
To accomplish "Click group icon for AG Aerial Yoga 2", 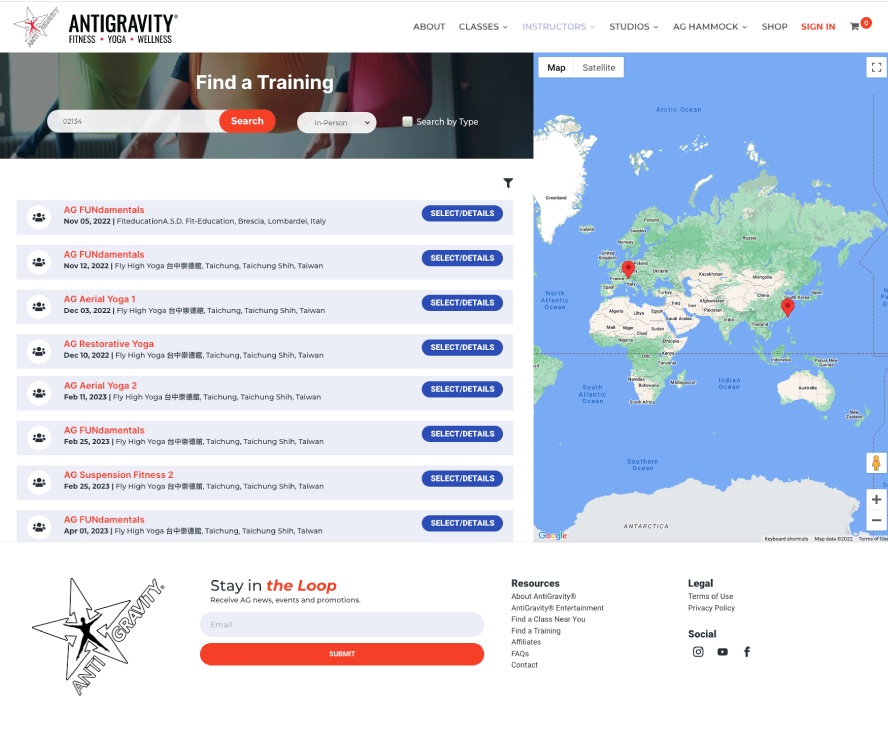I will tap(39, 392).
